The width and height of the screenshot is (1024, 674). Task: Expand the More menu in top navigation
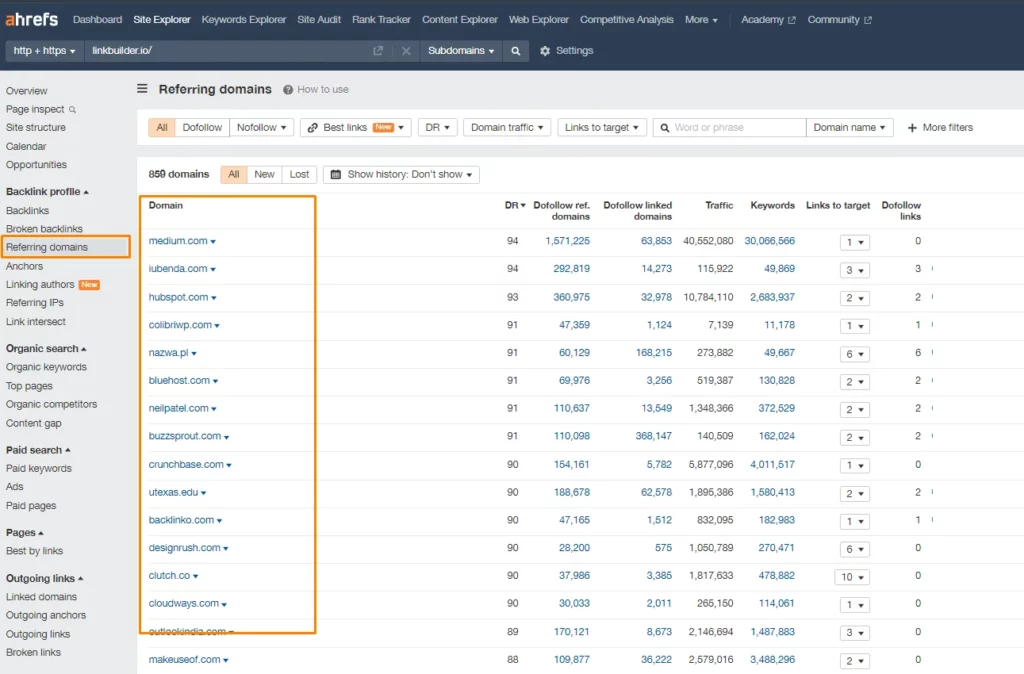pos(701,20)
